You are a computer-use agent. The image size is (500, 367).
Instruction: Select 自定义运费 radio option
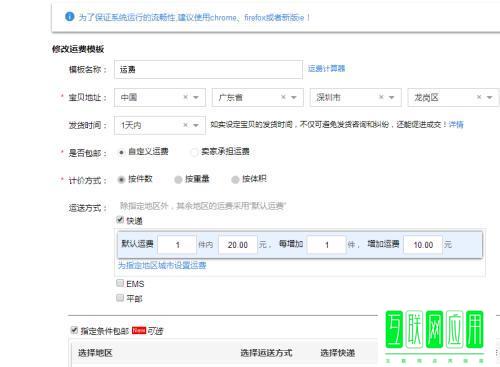(x=121, y=152)
